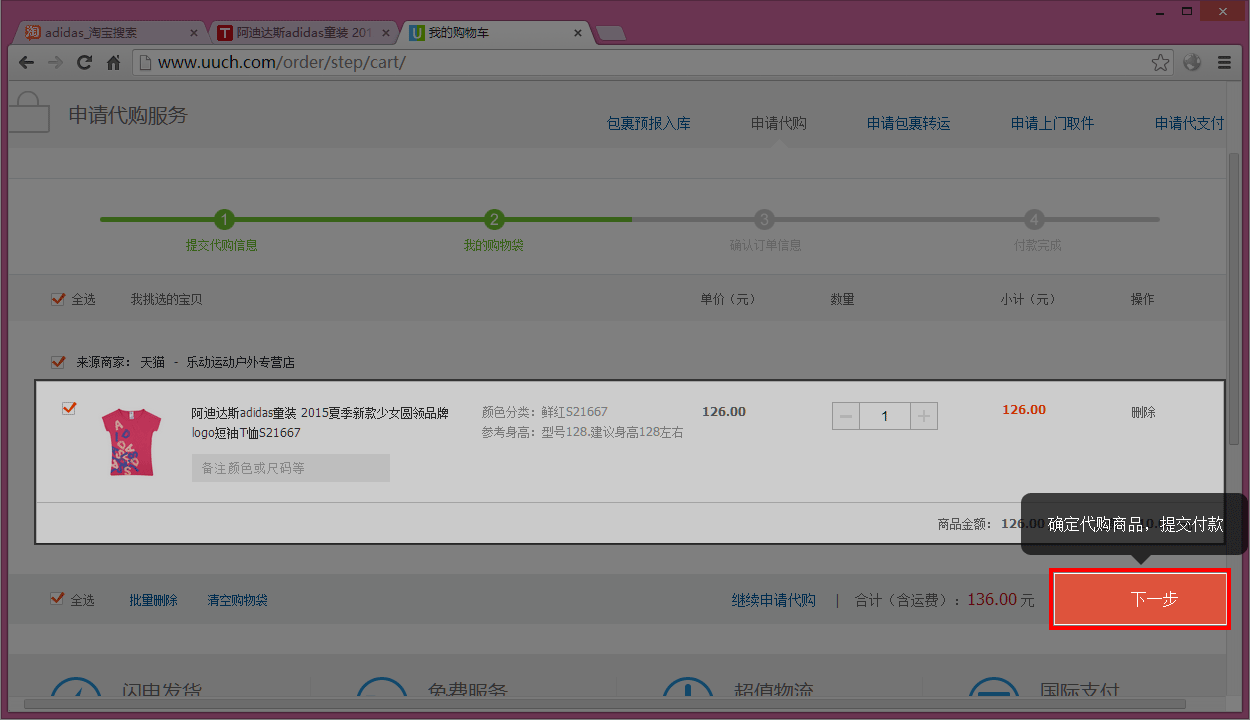The width and height of the screenshot is (1250, 720).
Task: Click the 颜色分类：鲜红S21667 text
Action: 544,412
